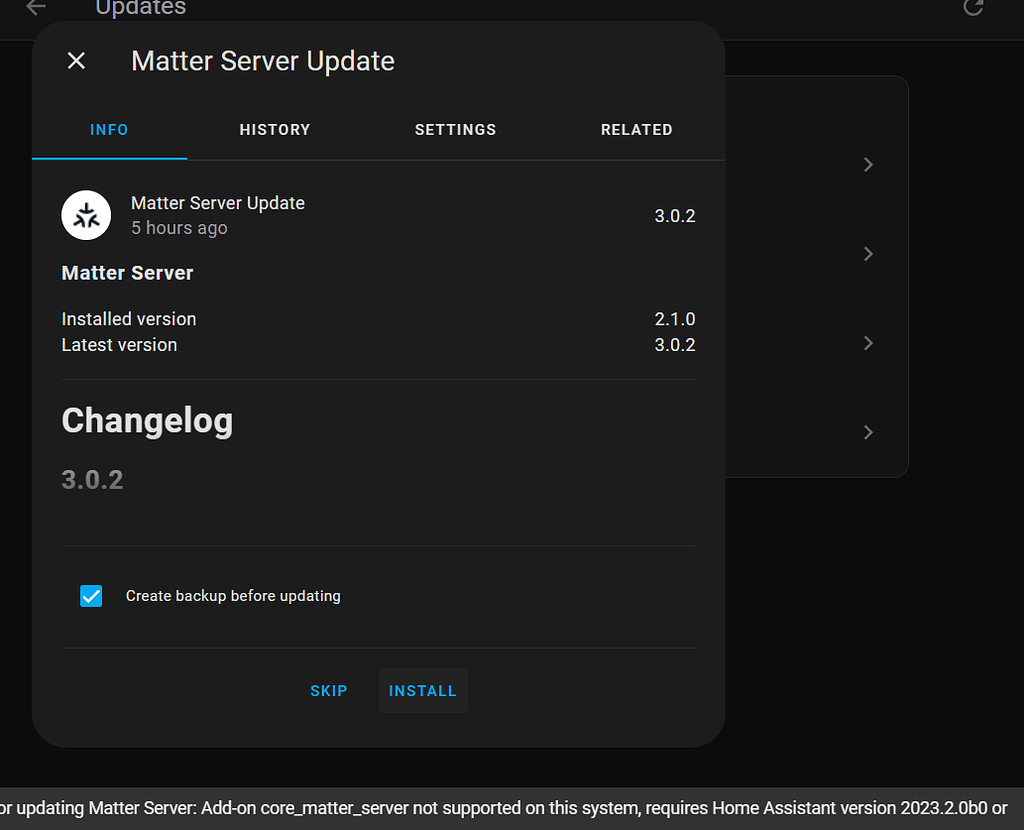This screenshot has height=830, width=1024.
Task: Click the 3.0.2 version number
Action: coord(675,215)
